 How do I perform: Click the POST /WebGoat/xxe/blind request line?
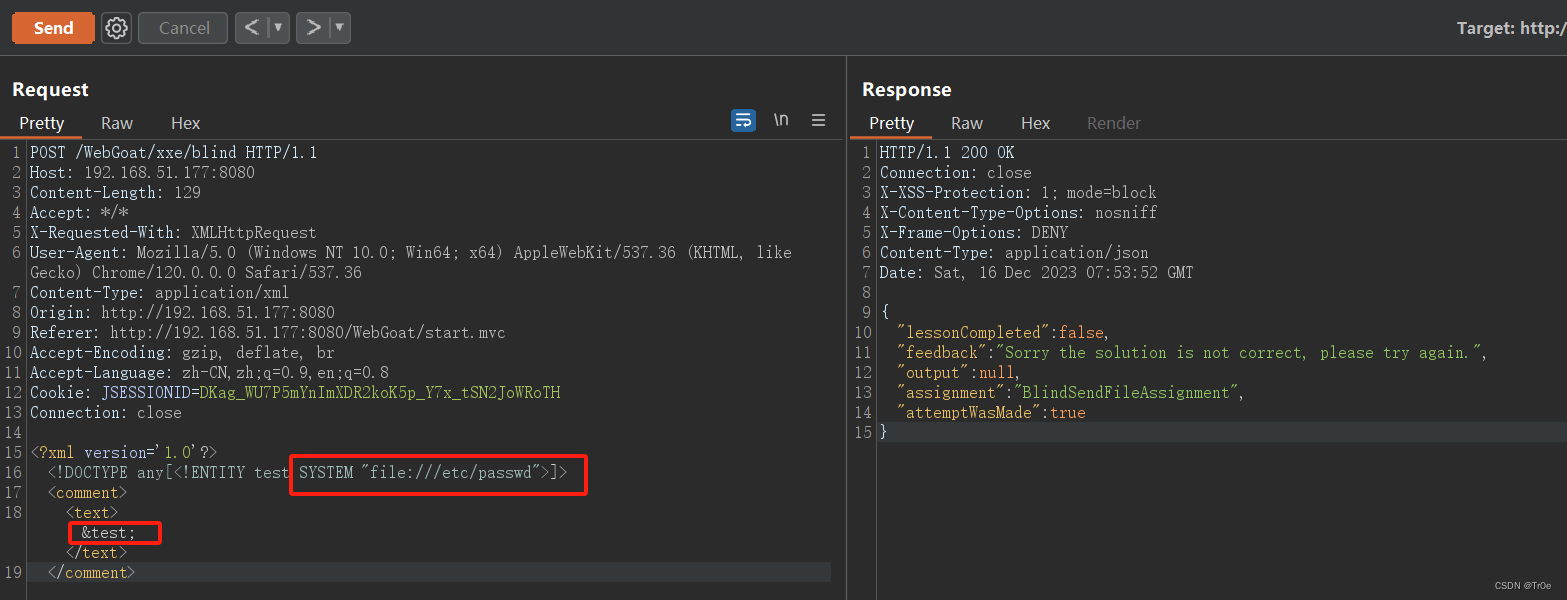click(173, 153)
